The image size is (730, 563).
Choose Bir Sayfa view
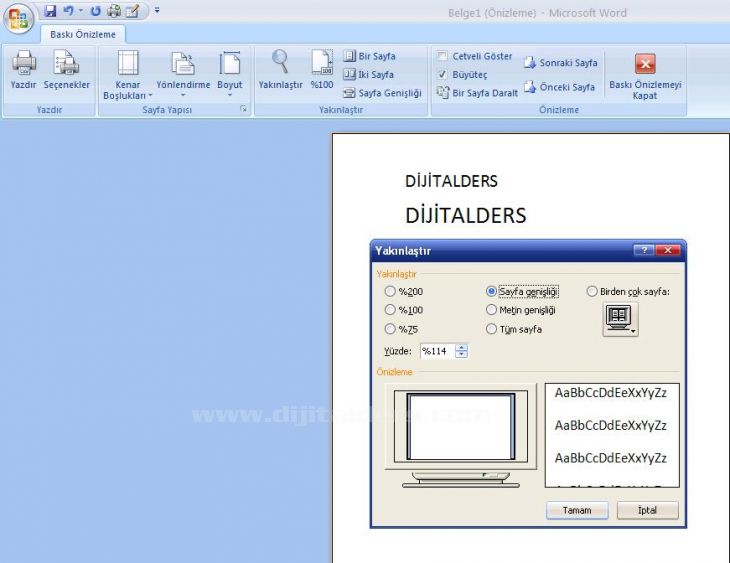point(370,56)
